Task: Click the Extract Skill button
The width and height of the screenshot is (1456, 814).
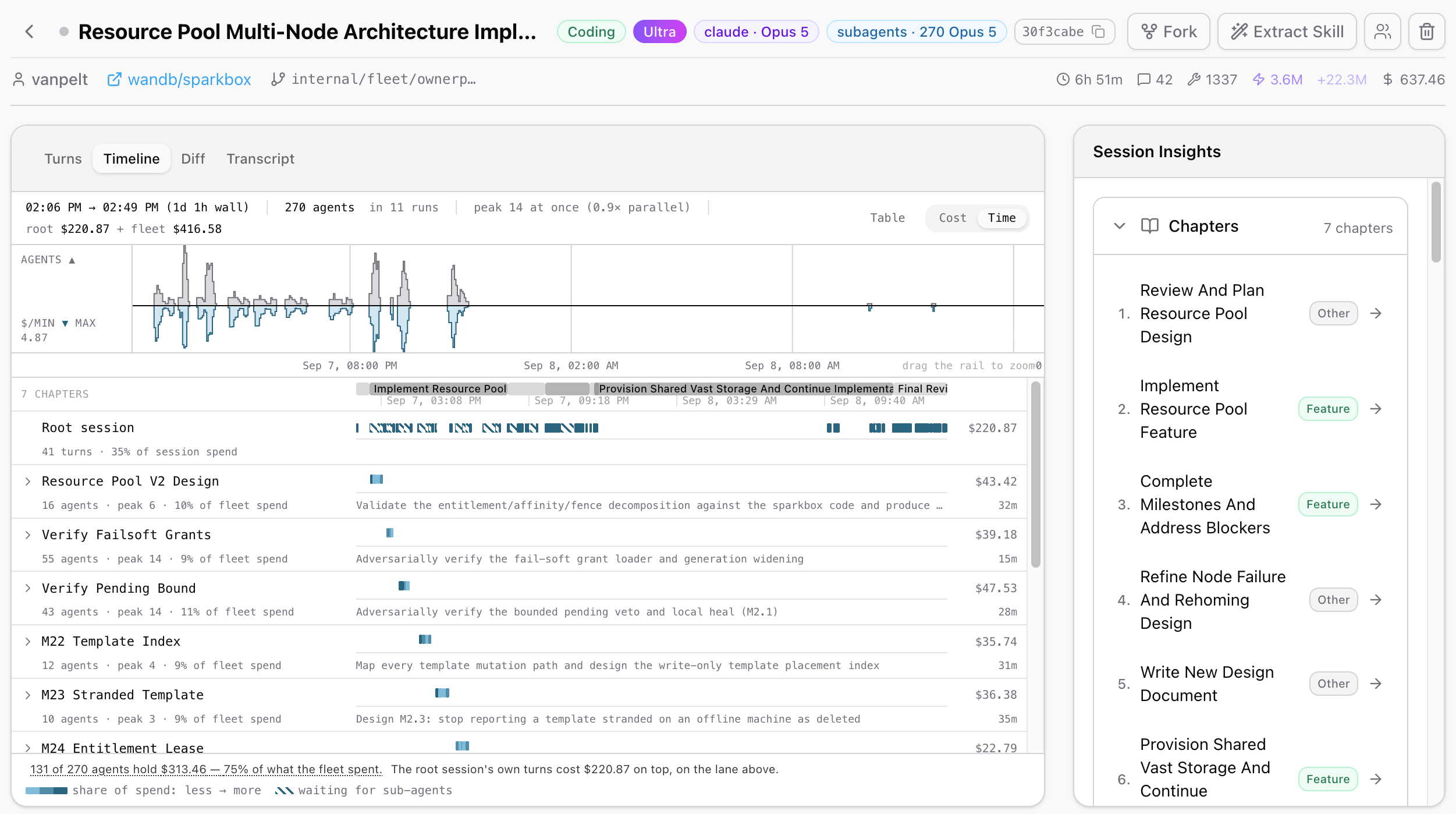Action: click(x=1287, y=31)
